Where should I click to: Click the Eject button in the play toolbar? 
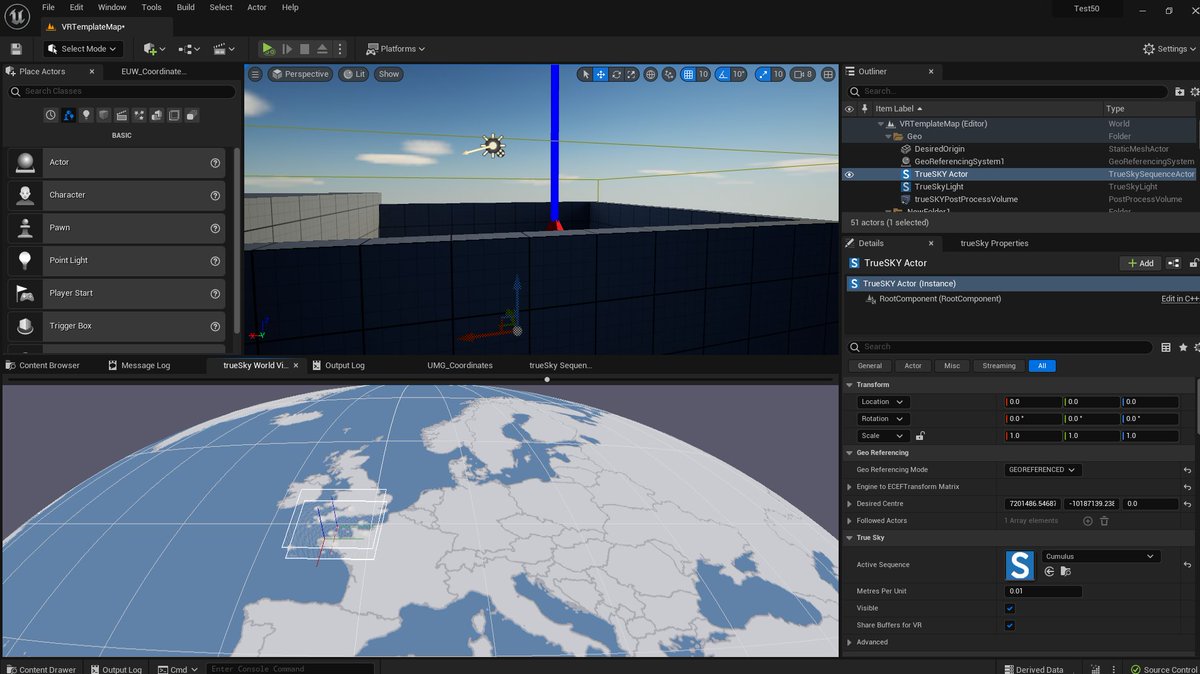322,48
